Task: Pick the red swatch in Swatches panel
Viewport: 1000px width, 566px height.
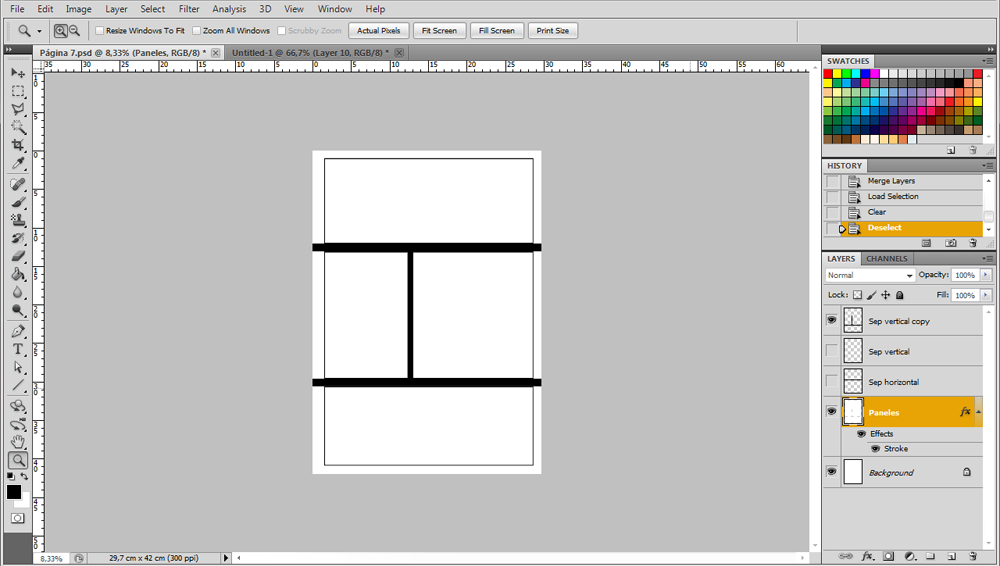Action: click(828, 74)
